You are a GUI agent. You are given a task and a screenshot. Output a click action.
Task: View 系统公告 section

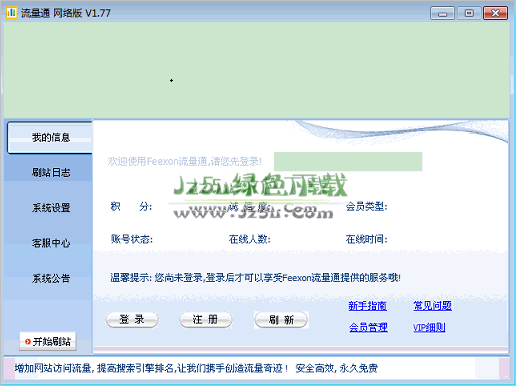tap(51, 278)
